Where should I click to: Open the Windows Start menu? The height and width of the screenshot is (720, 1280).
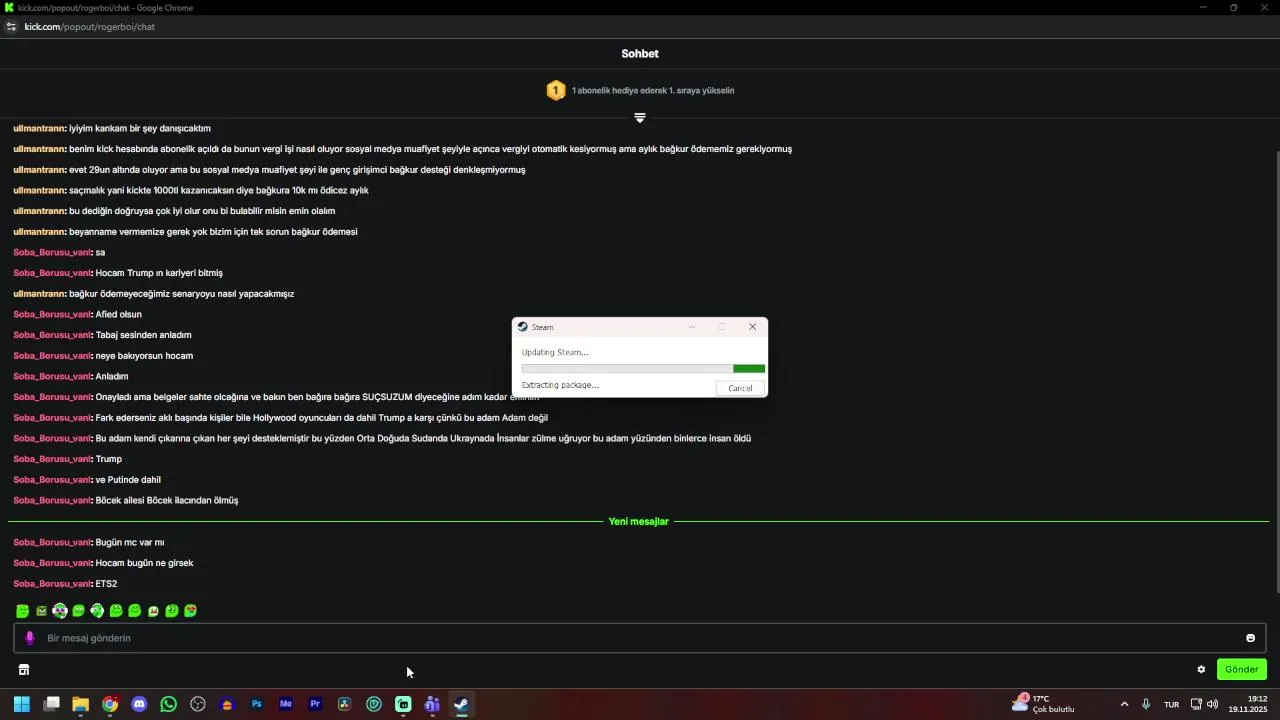click(21, 704)
